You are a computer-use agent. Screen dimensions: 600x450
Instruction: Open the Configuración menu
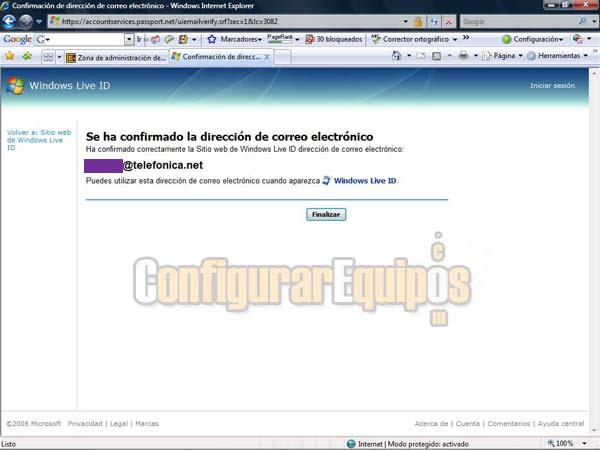pyautogui.click(x=533, y=39)
